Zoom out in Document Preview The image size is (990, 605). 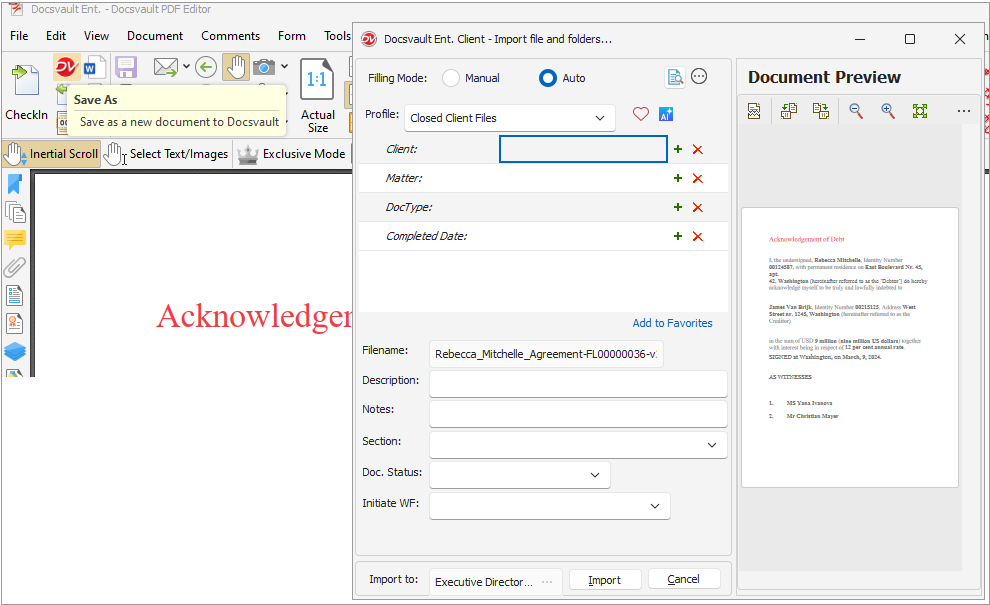(x=856, y=111)
